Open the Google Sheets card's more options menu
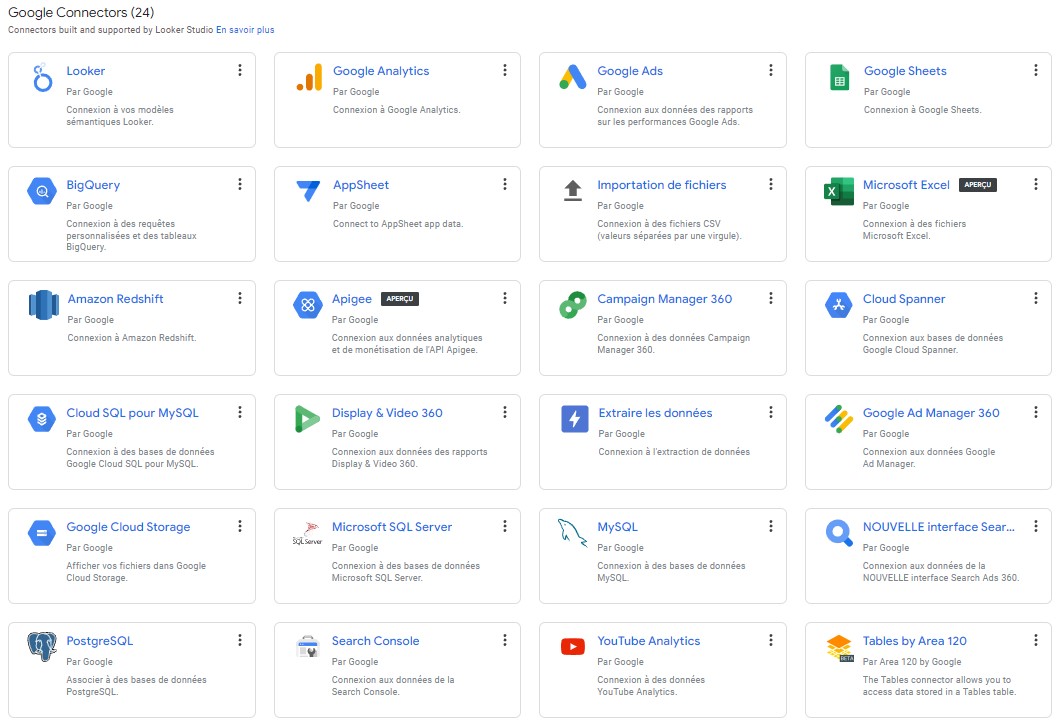 [1036, 70]
